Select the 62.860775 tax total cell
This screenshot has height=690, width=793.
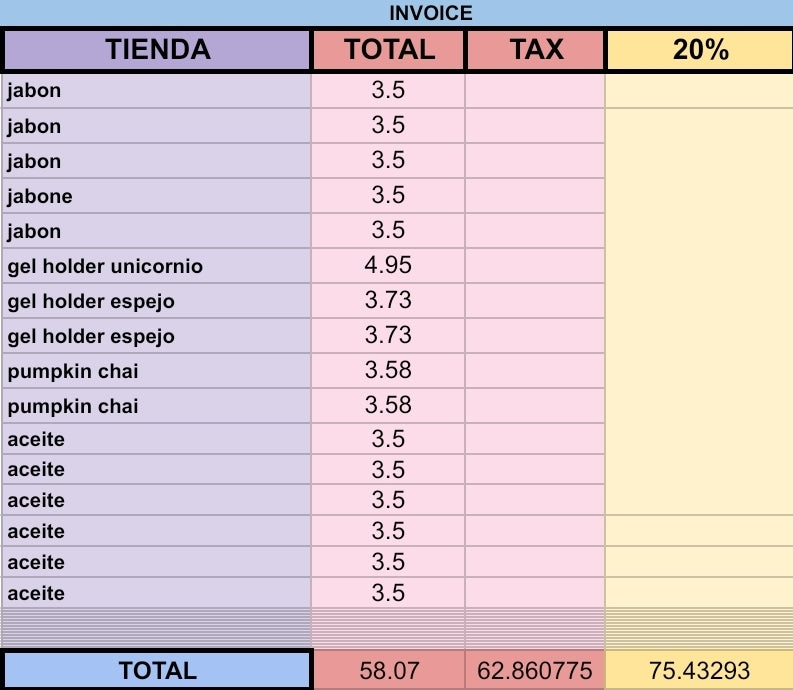535,670
